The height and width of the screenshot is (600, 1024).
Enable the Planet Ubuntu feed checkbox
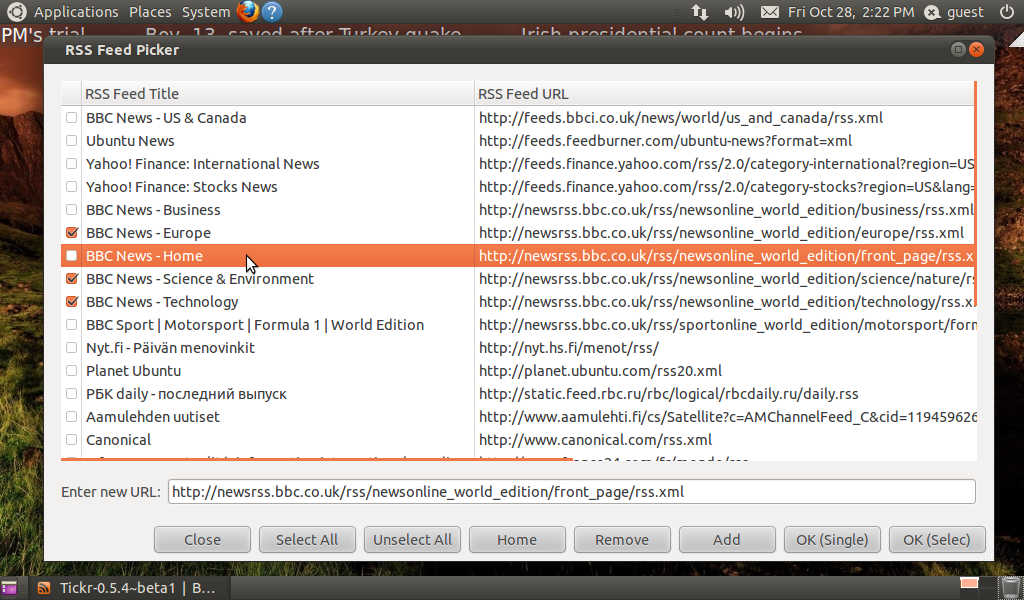(x=71, y=371)
